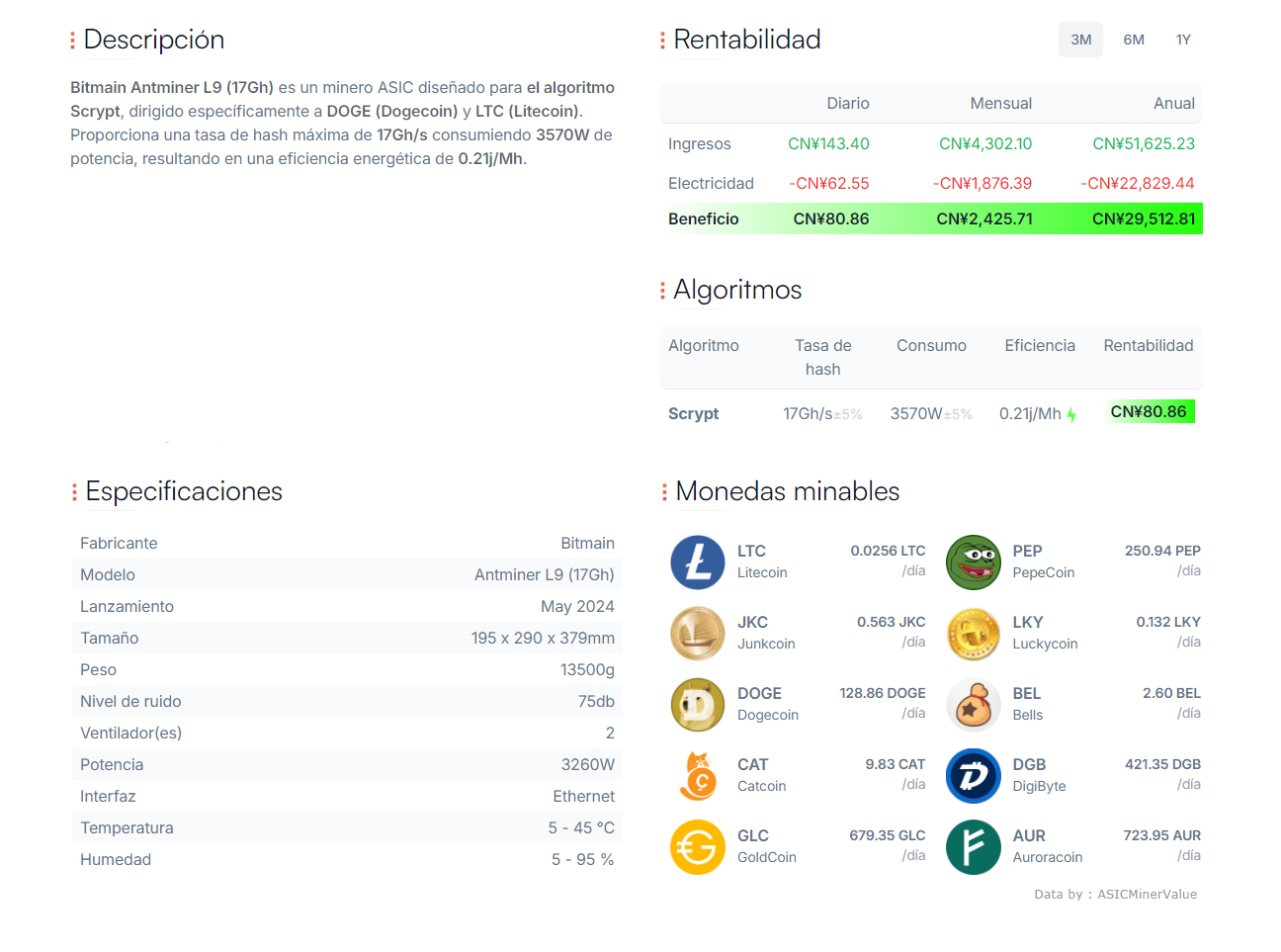Click the Junkcoin ship icon
This screenshot has height=952, width=1281.
click(x=698, y=634)
